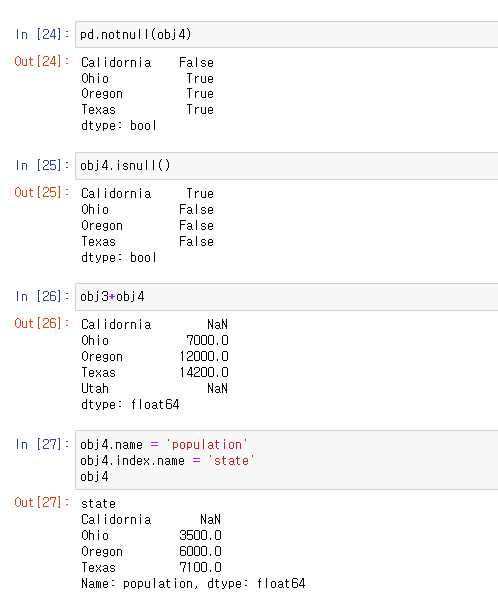
Task: Click the state index label in Out[27]
Action: [x=98, y=503]
